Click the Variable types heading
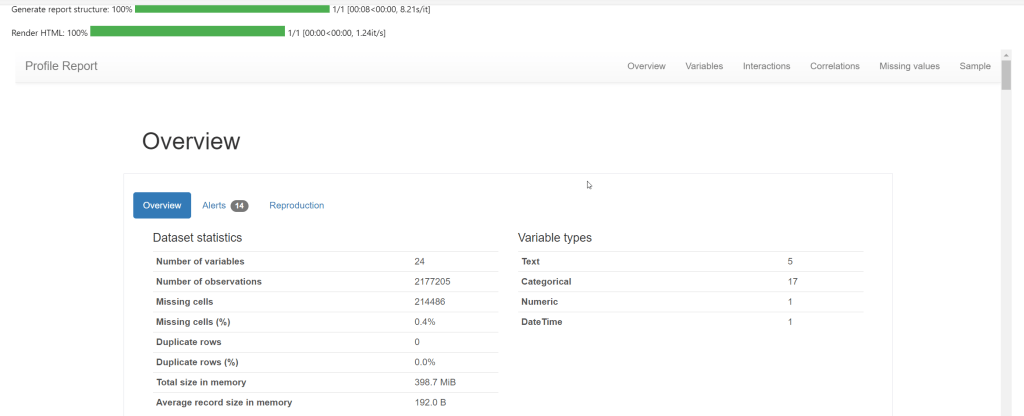Screen dimensions: 1024x416 (554, 238)
